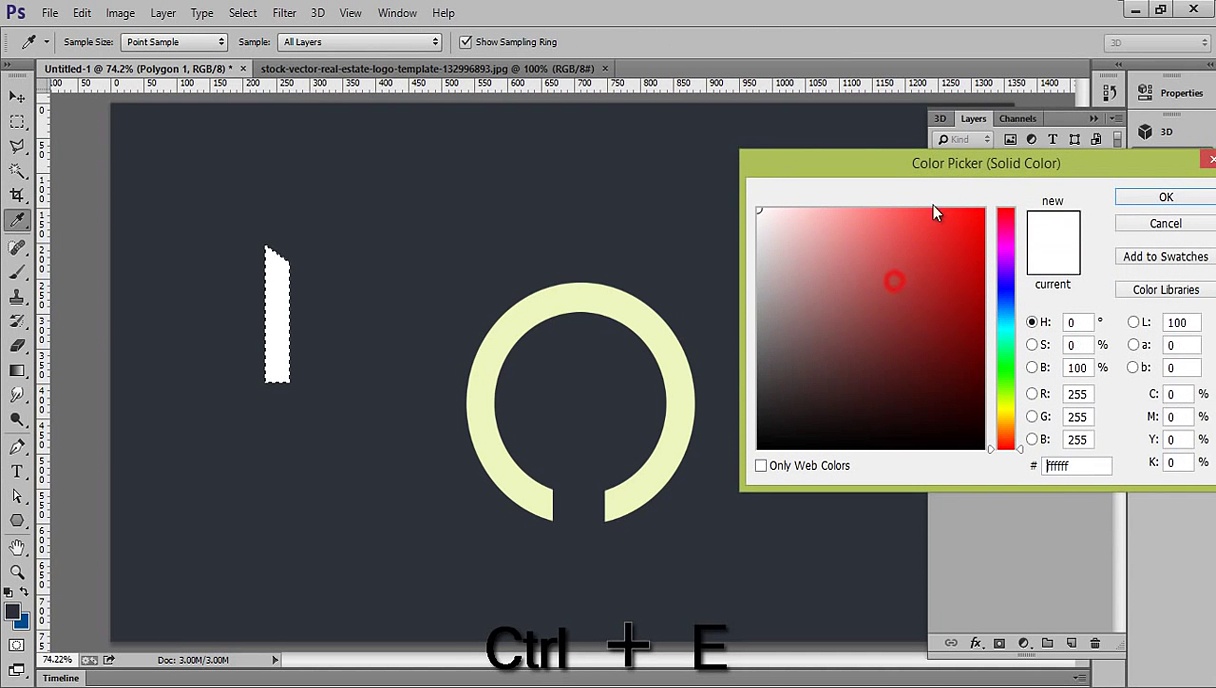Open adjustment layer menu half-circle icon
The height and width of the screenshot is (688, 1216).
[1023, 643]
